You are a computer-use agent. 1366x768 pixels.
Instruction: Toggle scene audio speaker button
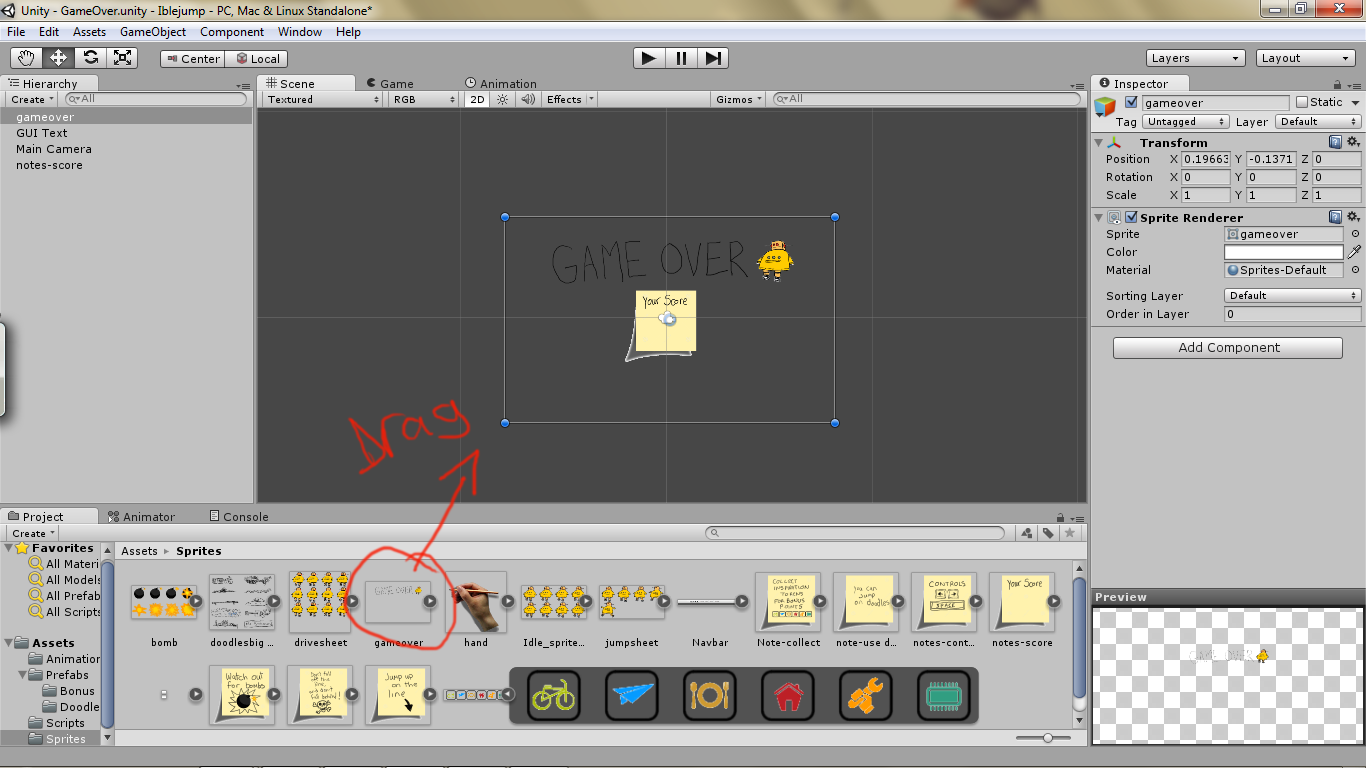tap(527, 99)
